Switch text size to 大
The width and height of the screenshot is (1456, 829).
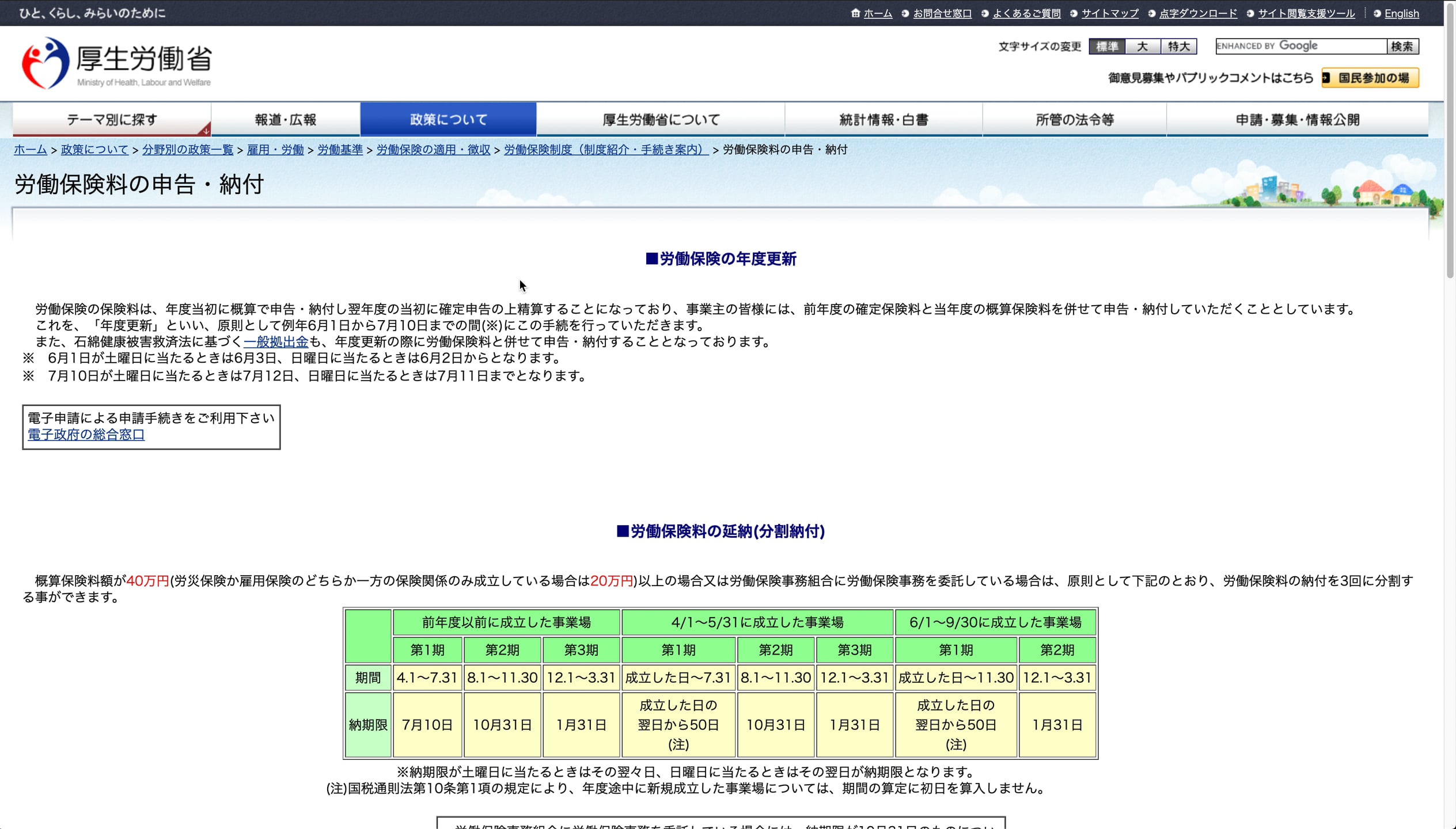click(x=1142, y=46)
